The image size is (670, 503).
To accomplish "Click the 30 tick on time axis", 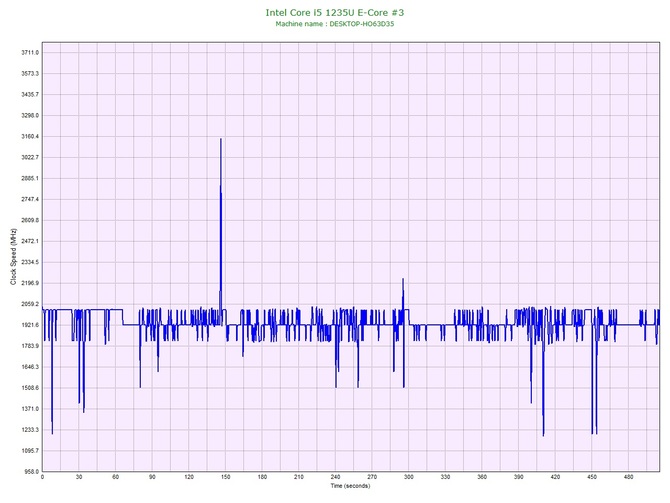I will click(79, 477).
